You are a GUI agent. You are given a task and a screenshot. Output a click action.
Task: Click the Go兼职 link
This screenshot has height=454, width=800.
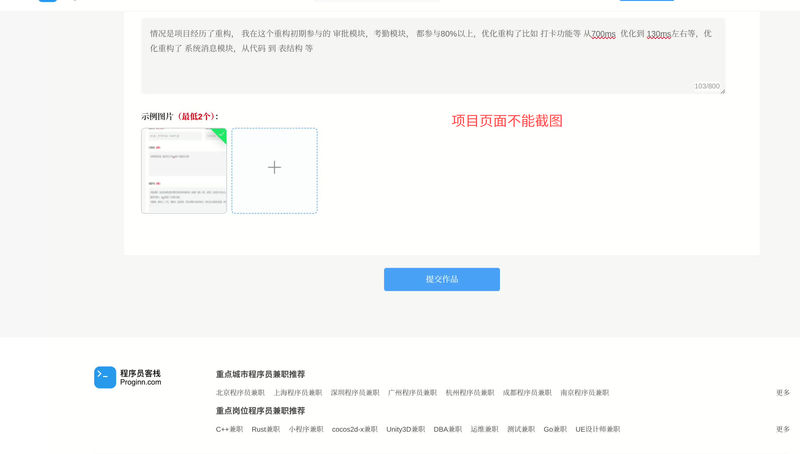[x=555, y=429]
